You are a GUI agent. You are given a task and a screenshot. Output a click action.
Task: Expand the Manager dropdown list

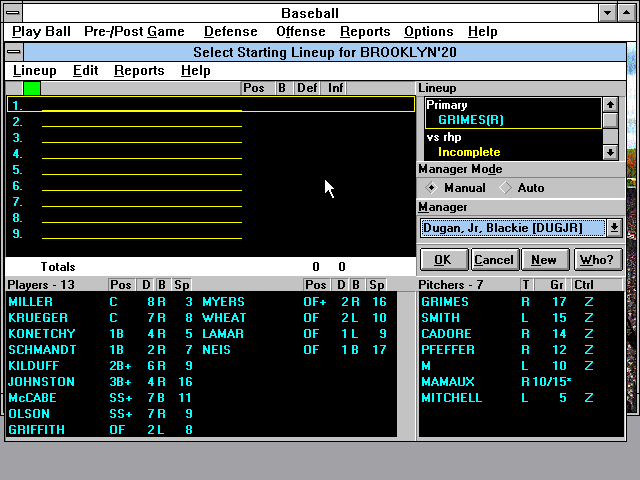pos(614,228)
